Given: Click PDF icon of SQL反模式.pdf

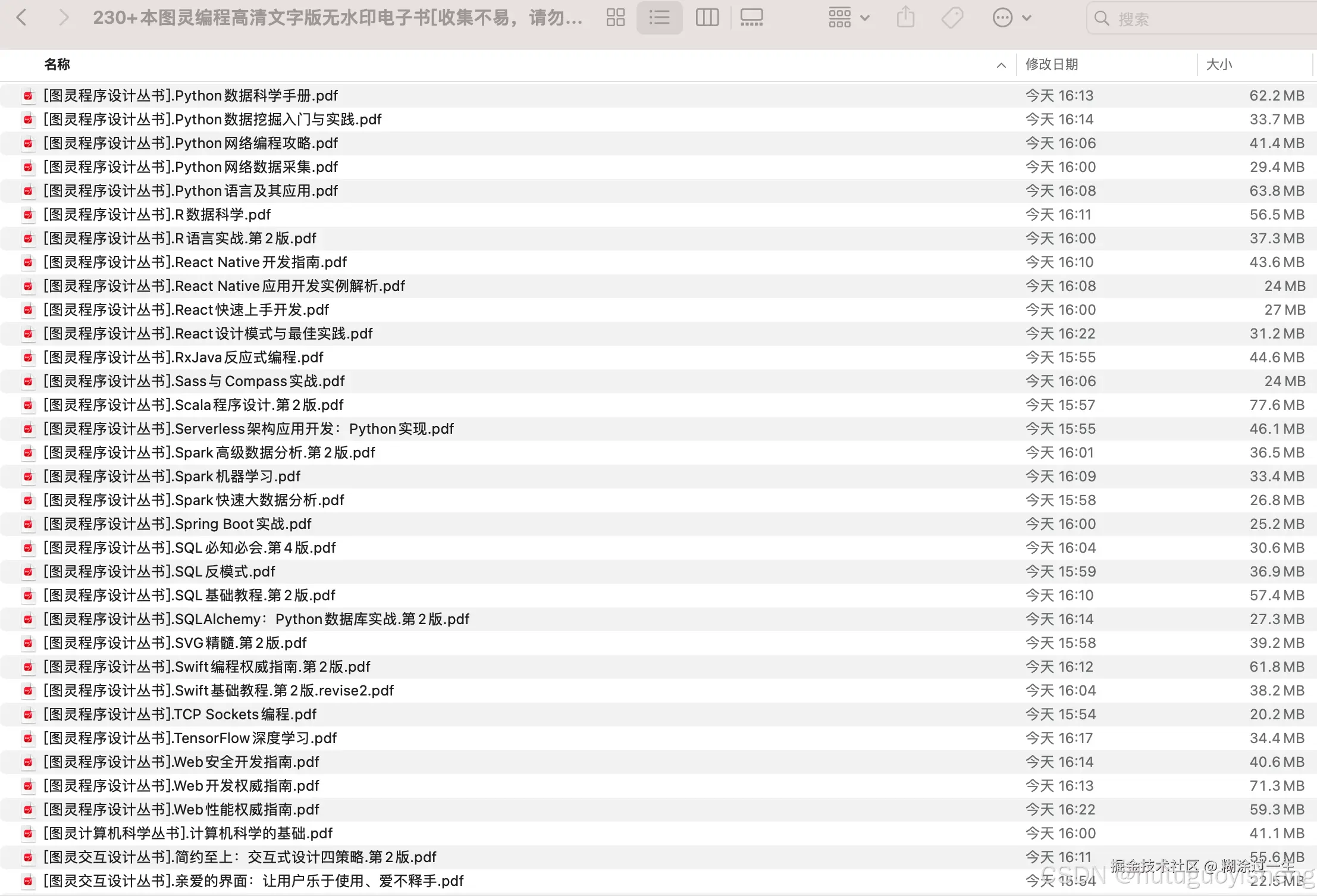Looking at the screenshot, I should pyautogui.click(x=28, y=572).
